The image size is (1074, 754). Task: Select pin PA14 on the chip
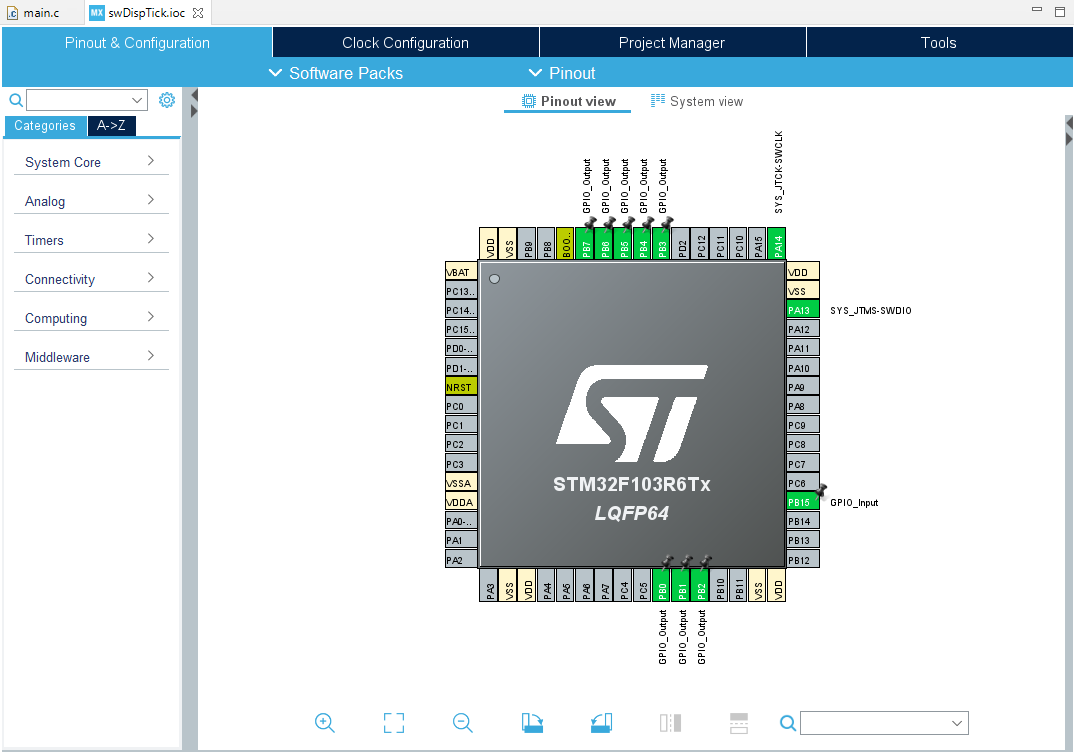click(777, 244)
